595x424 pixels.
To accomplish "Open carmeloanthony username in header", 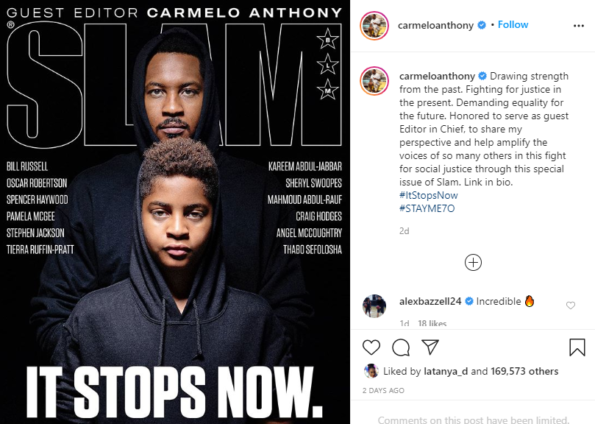I will tap(436, 25).
